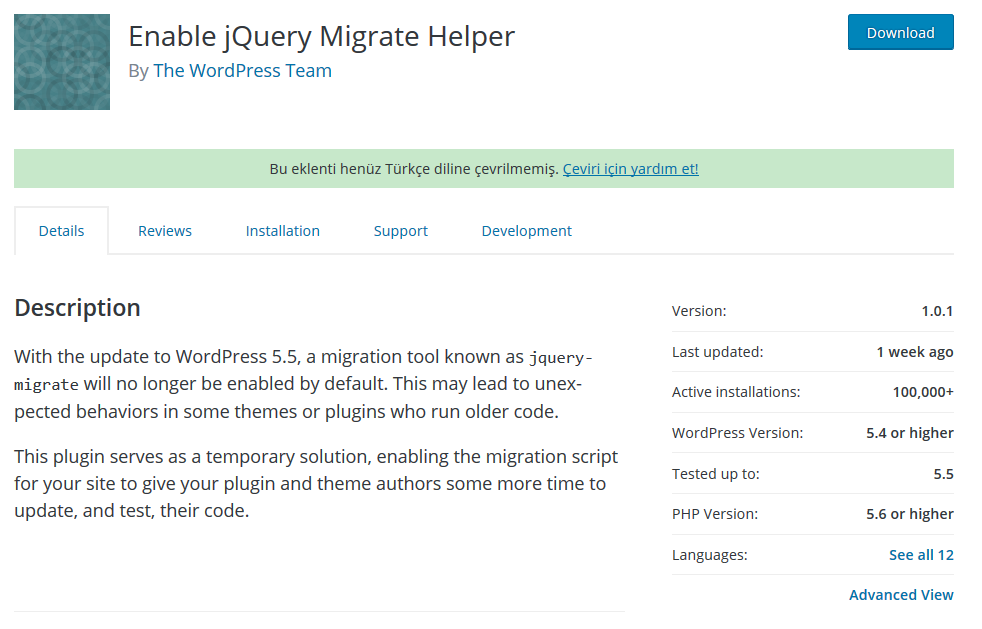Click the 'PHP Version:' label
Viewport: 982px width, 629px height.
click(x=715, y=514)
